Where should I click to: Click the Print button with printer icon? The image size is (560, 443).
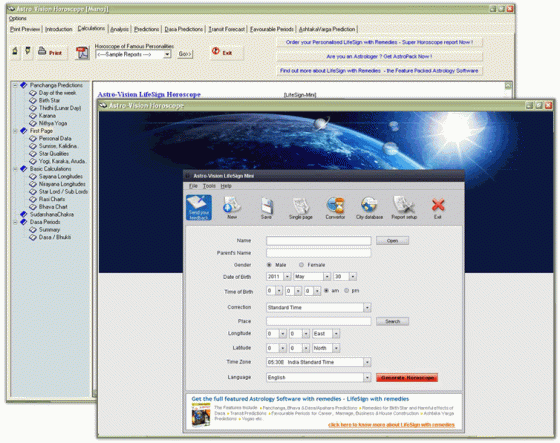point(51,53)
